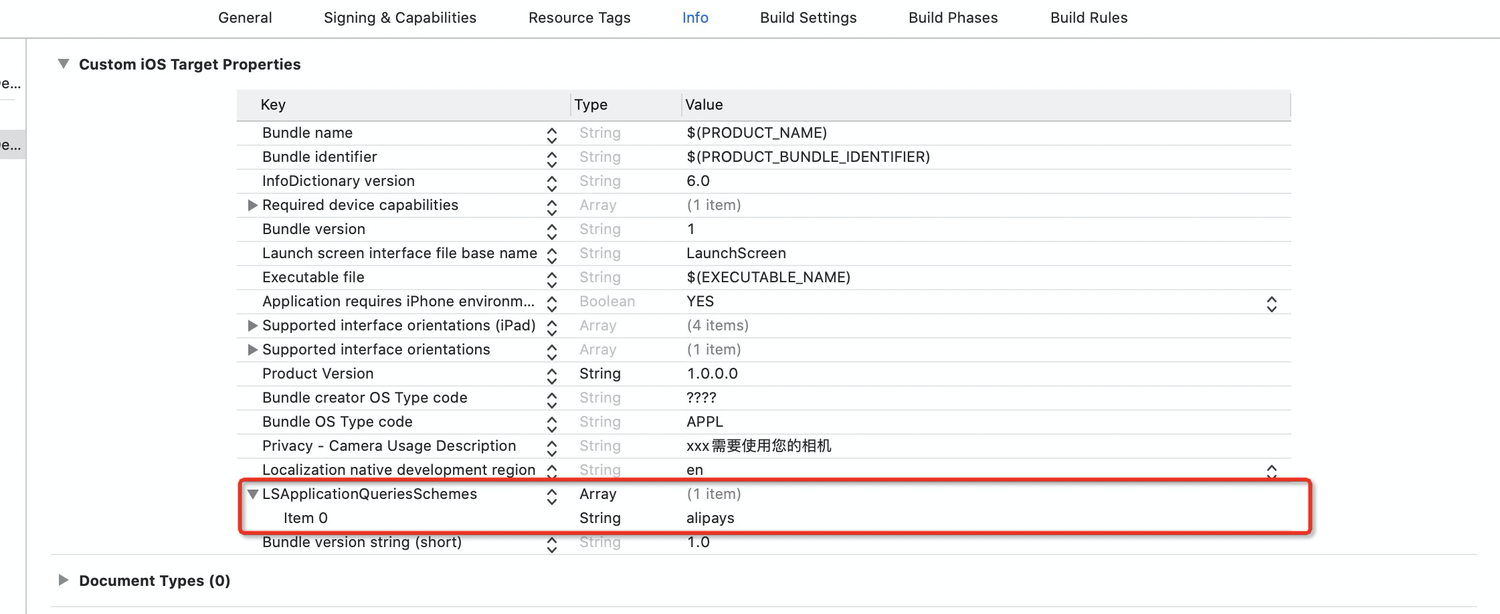Click the Camera Usage Description value
This screenshot has height=614, width=1500.
pos(758,446)
